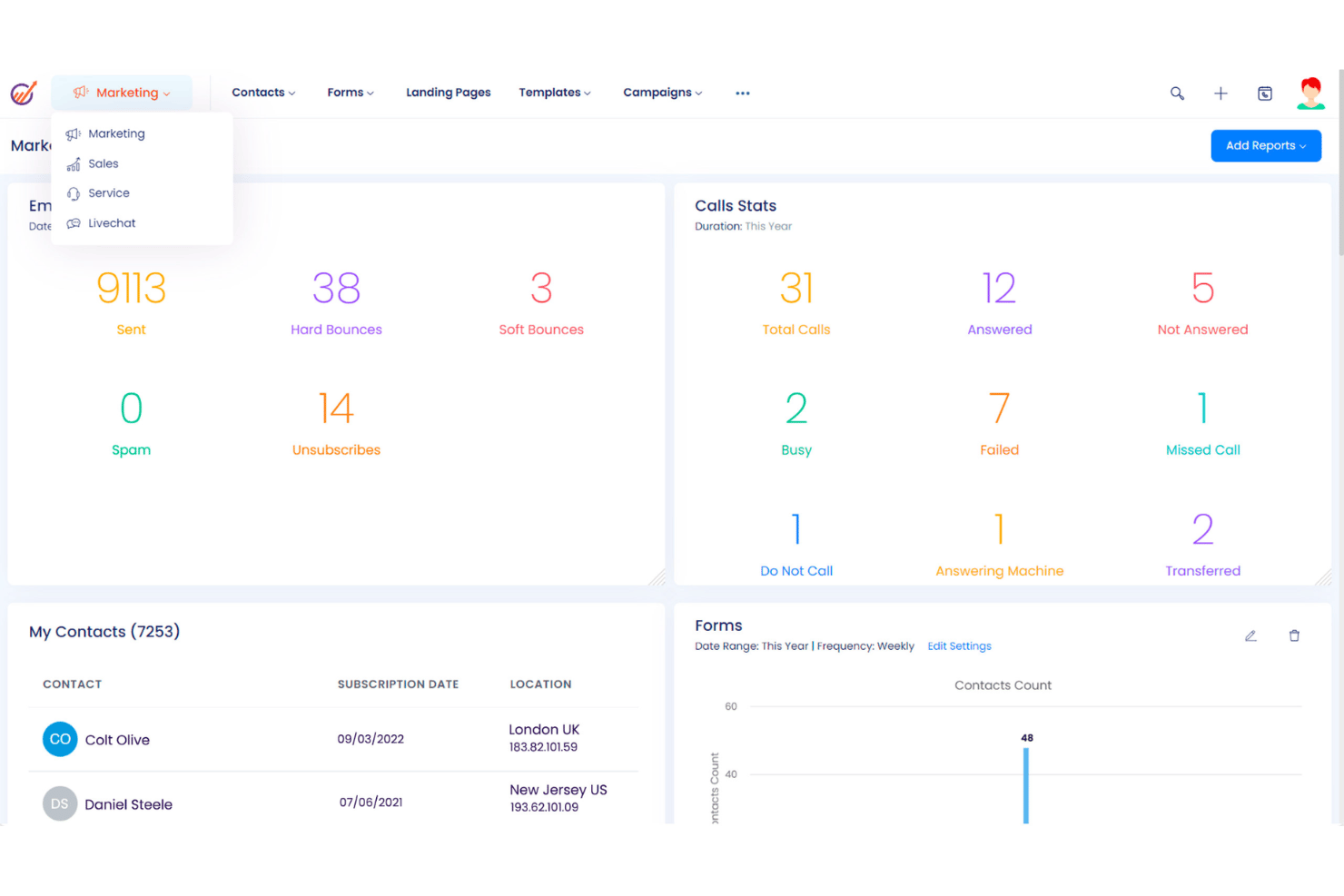This screenshot has width=1344, height=896.
Task: Expand the Contacts menu
Action: [x=263, y=93]
